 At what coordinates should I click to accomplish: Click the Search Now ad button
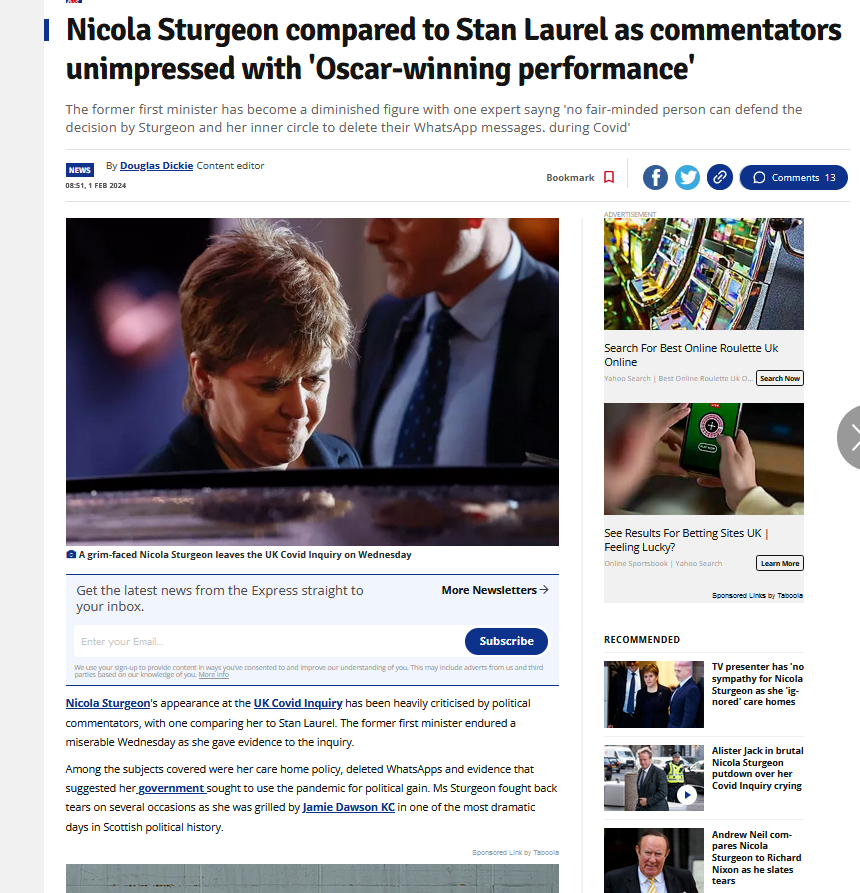(x=780, y=378)
